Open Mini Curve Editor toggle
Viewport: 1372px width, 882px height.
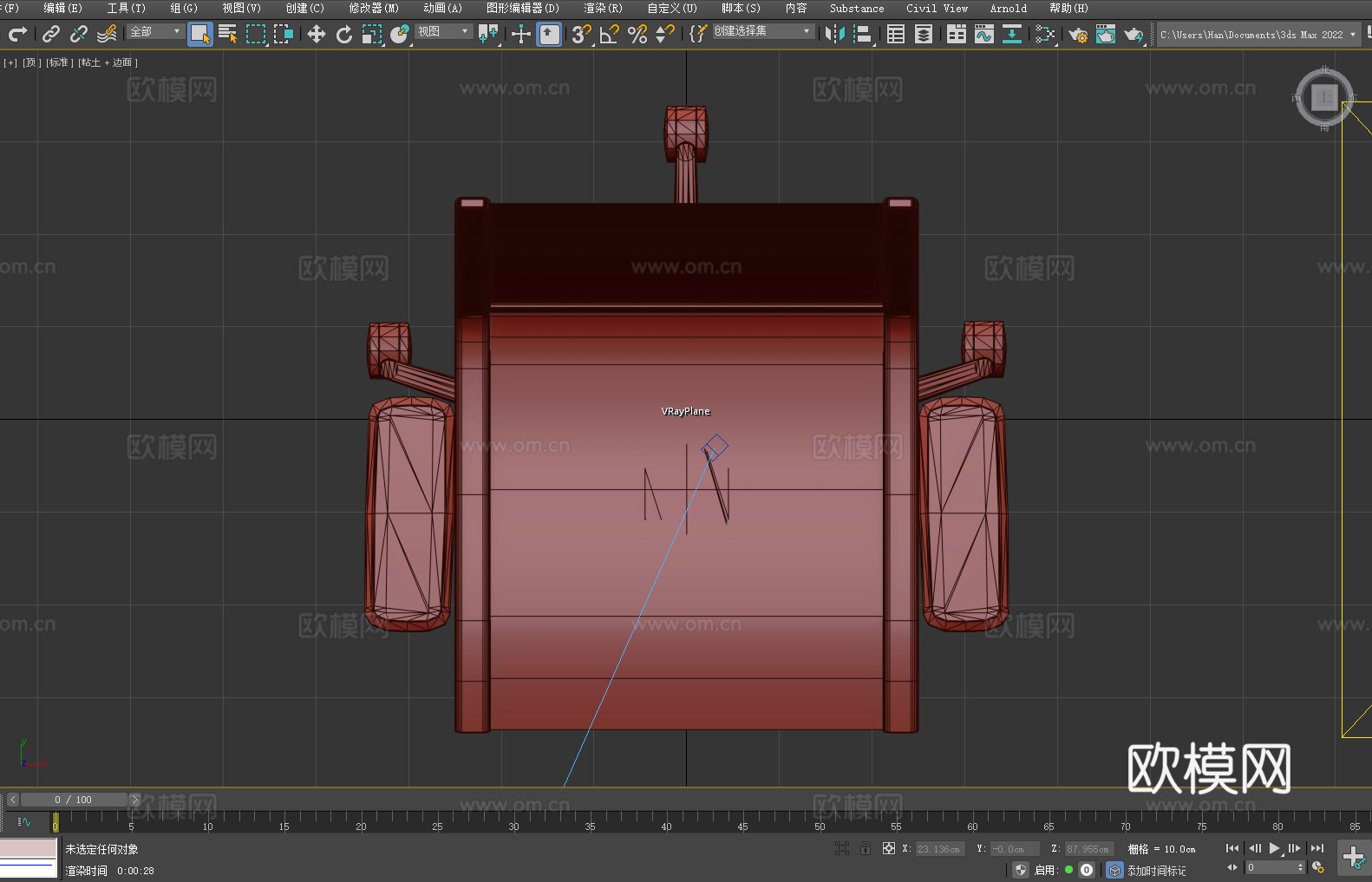23,821
